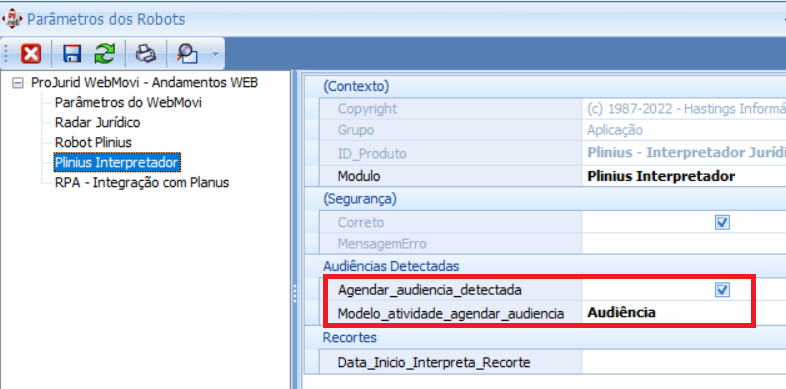The height and width of the screenshot is (389, 786).
Task: Click the Copyright value text
Action: click(686, 109)
